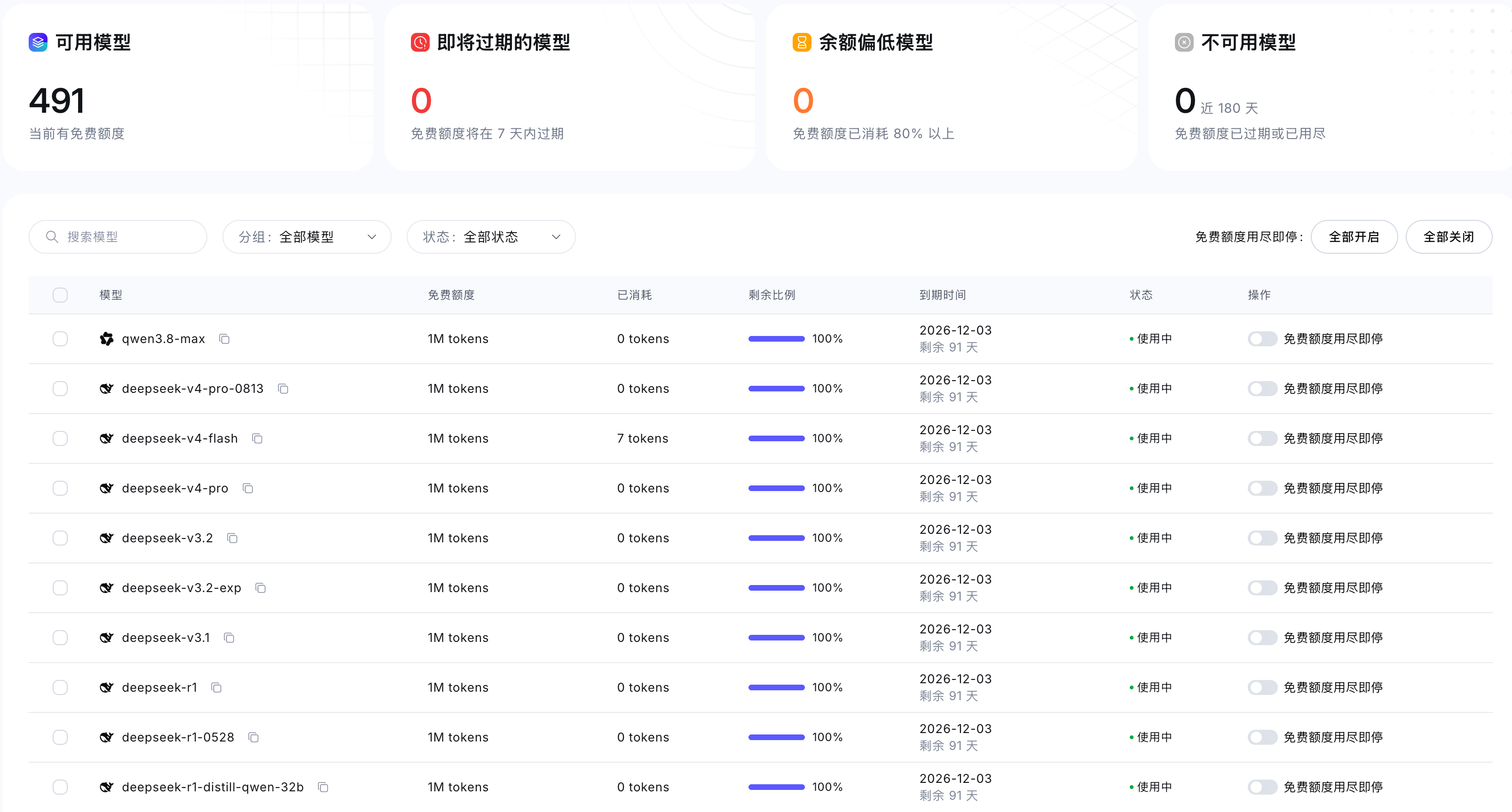Screen dimensions: 1512x812
Task: Select the deepseek-v3.1 row checkbox
Action: [60, 638]
